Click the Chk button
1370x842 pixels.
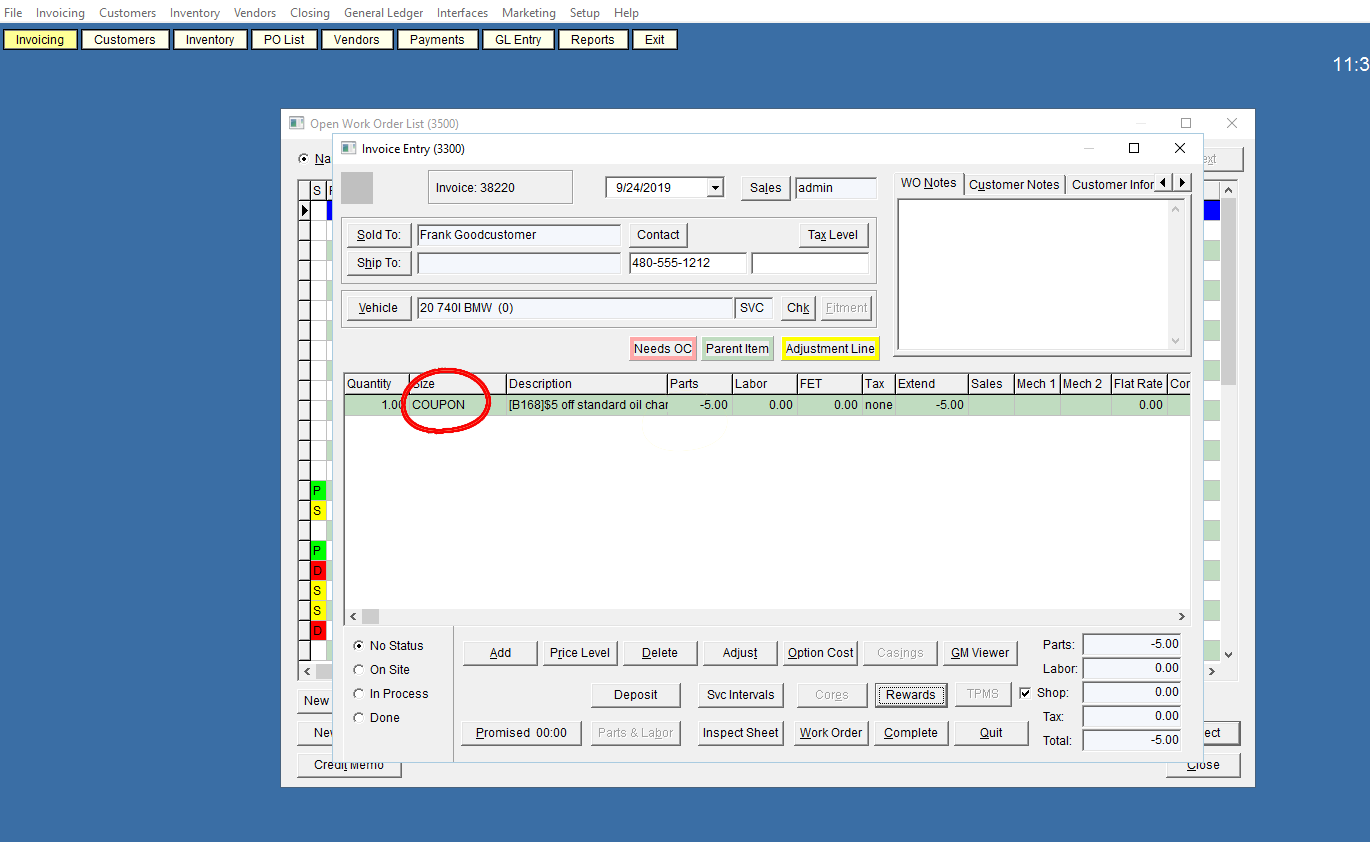[798, 308]
